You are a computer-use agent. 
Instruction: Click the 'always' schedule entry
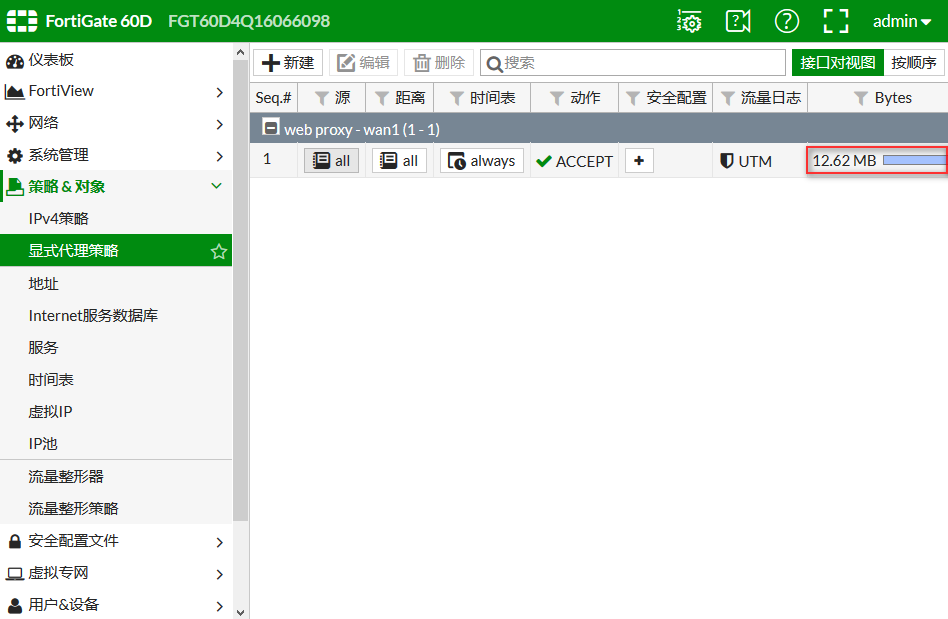482,161
